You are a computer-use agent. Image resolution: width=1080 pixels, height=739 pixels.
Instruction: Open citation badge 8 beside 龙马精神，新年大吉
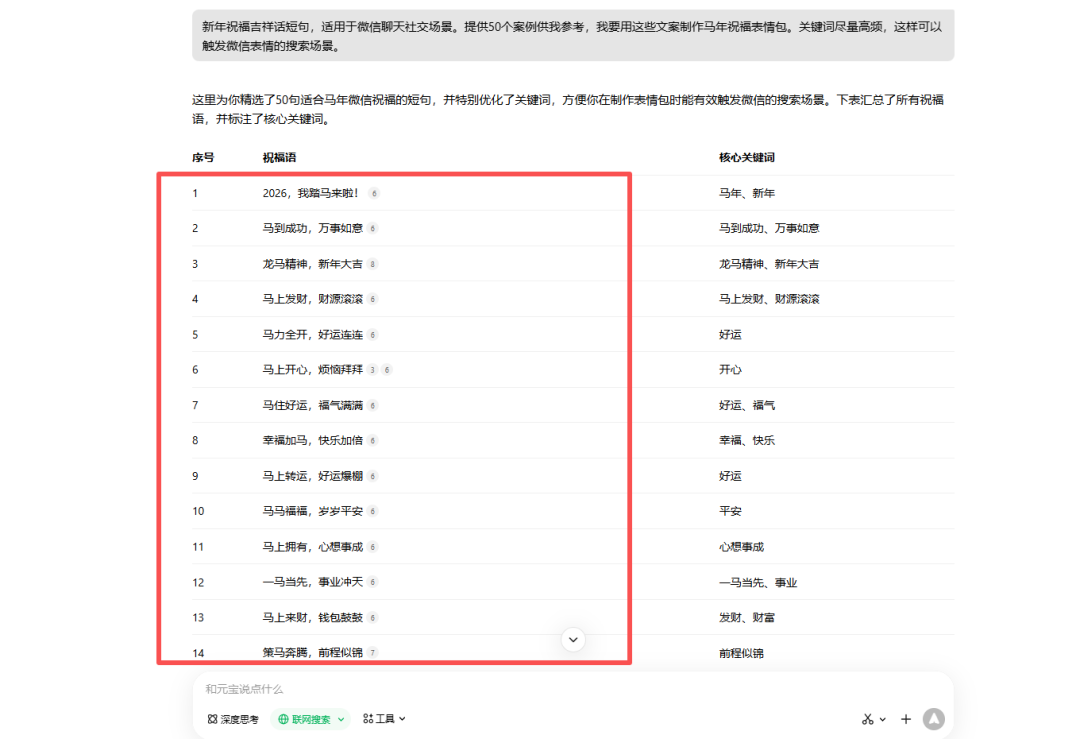pos(373,264)
